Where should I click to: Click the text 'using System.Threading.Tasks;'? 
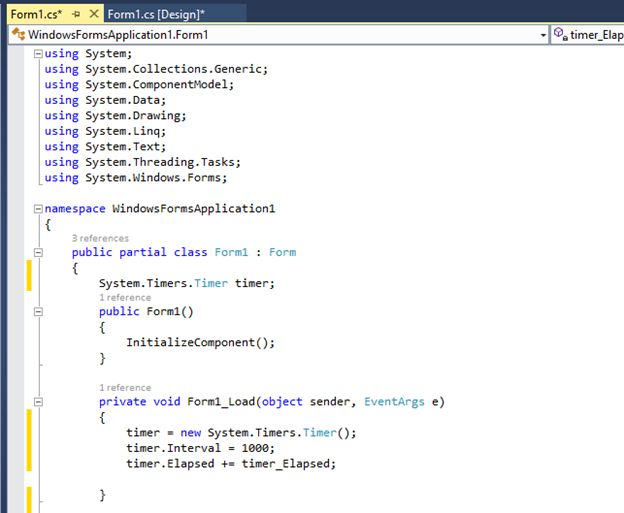pyautogui.click(x=142, y=162)
